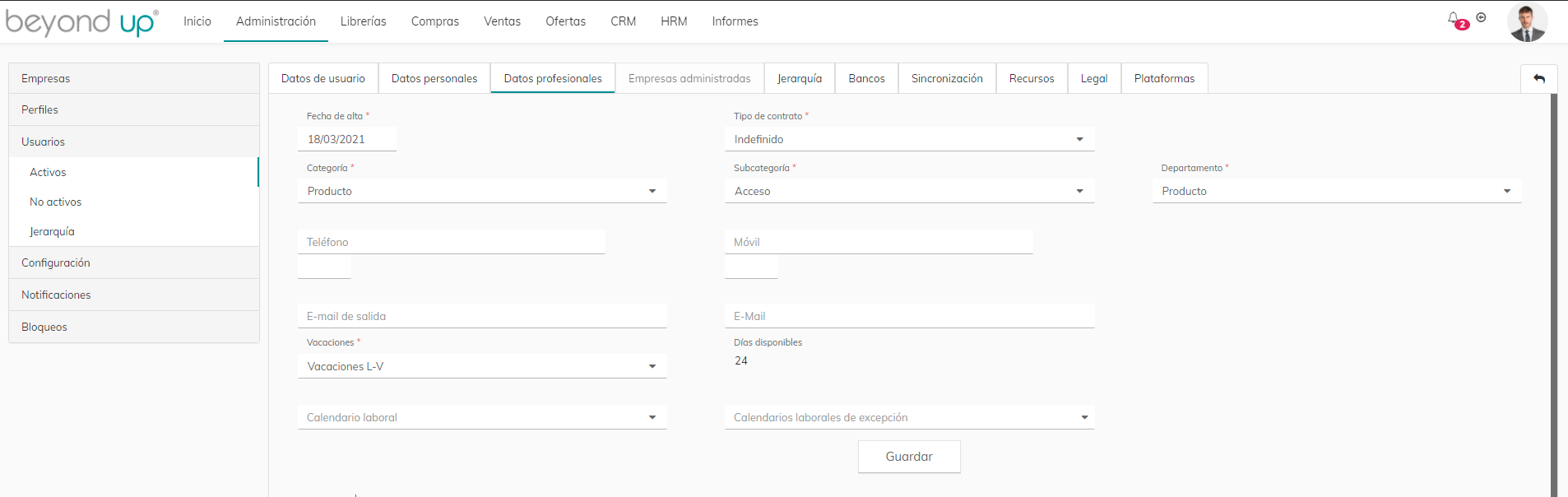
Task: Click the E-mail de salida field
Action: coord(481,317)
